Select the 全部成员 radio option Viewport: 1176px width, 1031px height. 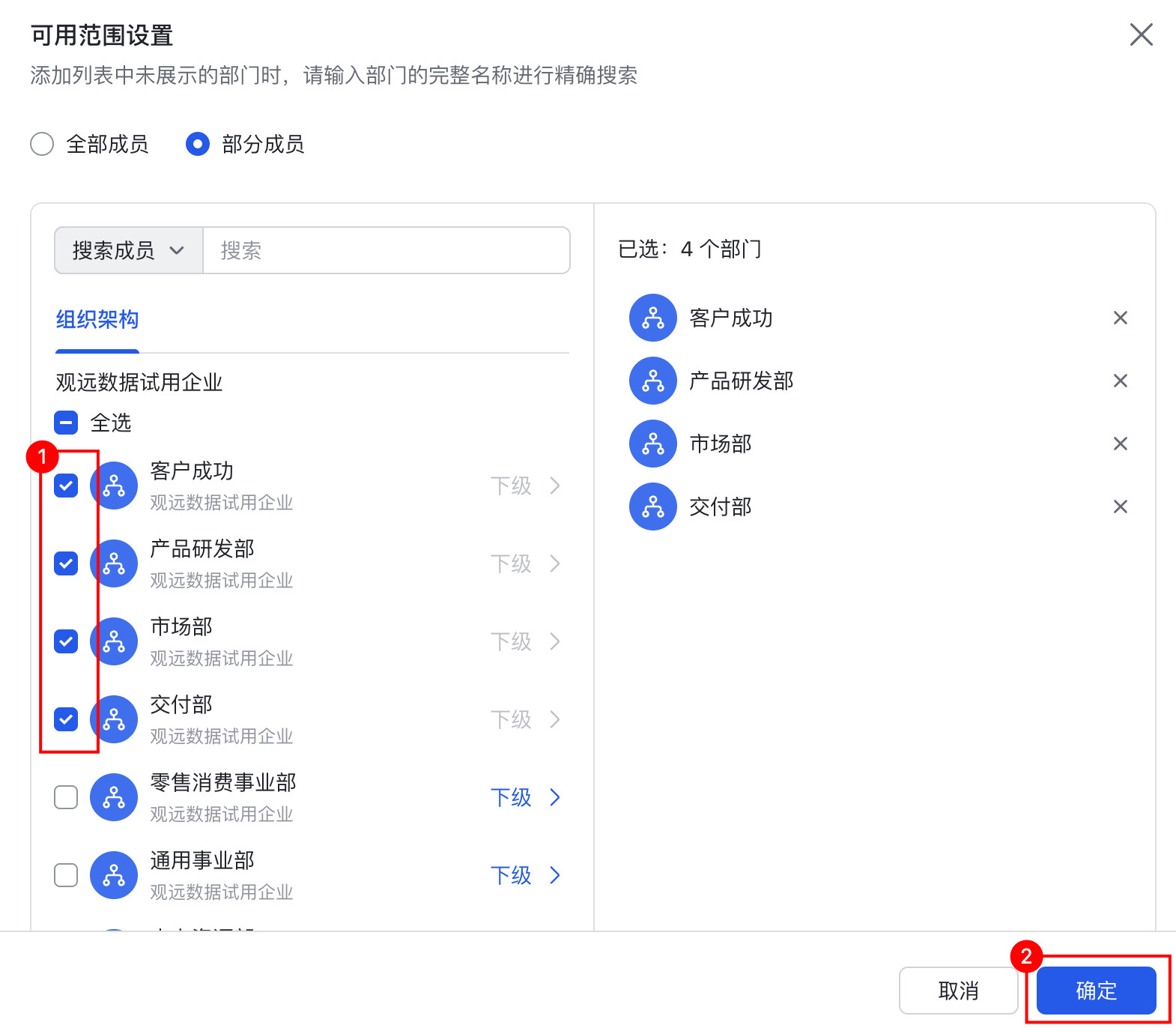(42, 144)
